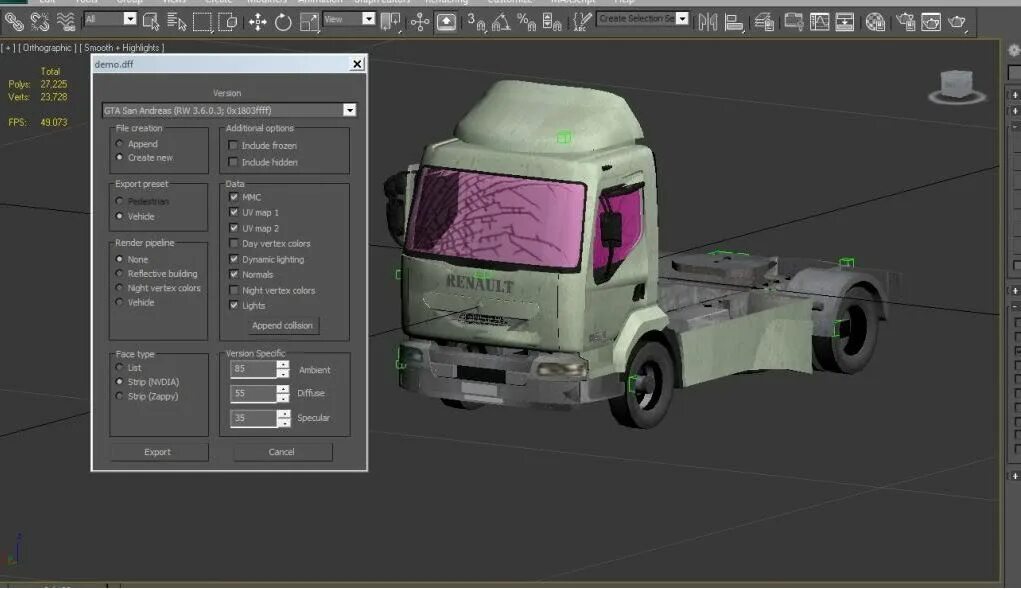Screen dimensions: 1021x589
Task: Select the Create new file option
Action: pyautogui.click(x=145, y=158)
